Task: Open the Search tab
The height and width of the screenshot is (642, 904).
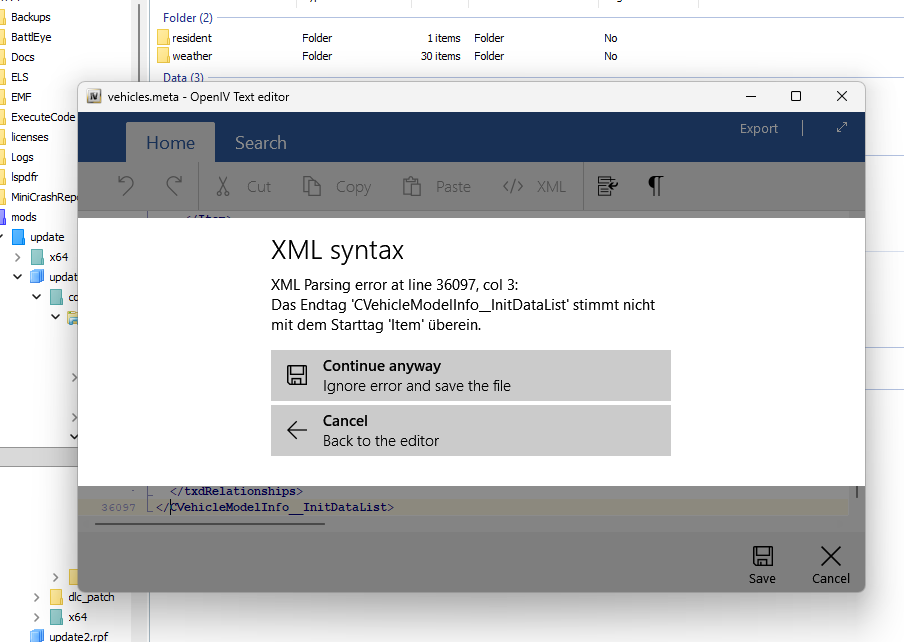Action: 261,142
